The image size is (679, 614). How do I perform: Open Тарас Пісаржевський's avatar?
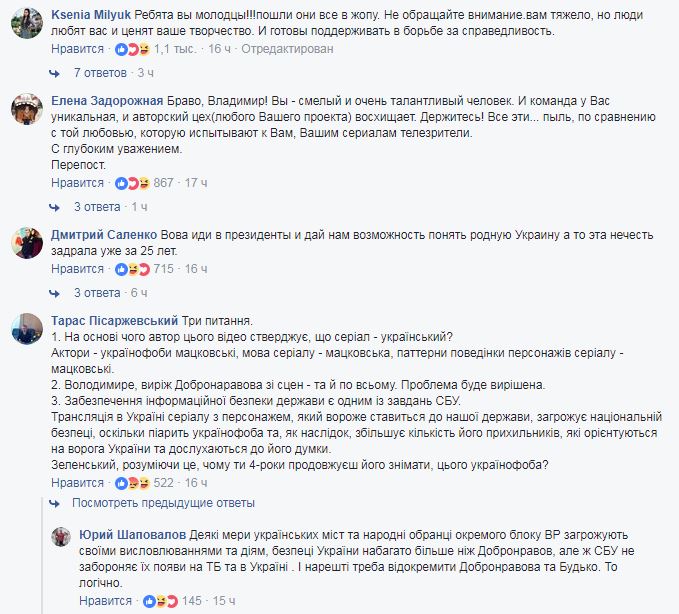point(25,329)
